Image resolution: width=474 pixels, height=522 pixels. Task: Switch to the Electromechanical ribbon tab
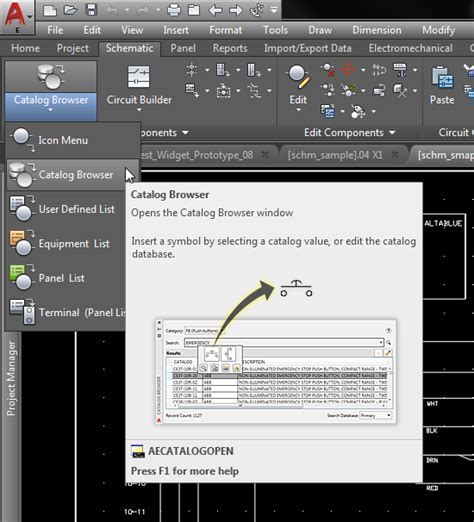point(411,48)
